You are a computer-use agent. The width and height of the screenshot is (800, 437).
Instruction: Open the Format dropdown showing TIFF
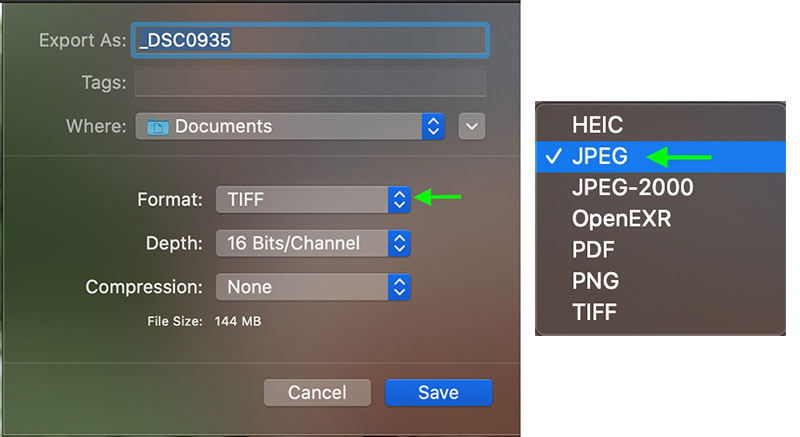(x=312, y=199)
